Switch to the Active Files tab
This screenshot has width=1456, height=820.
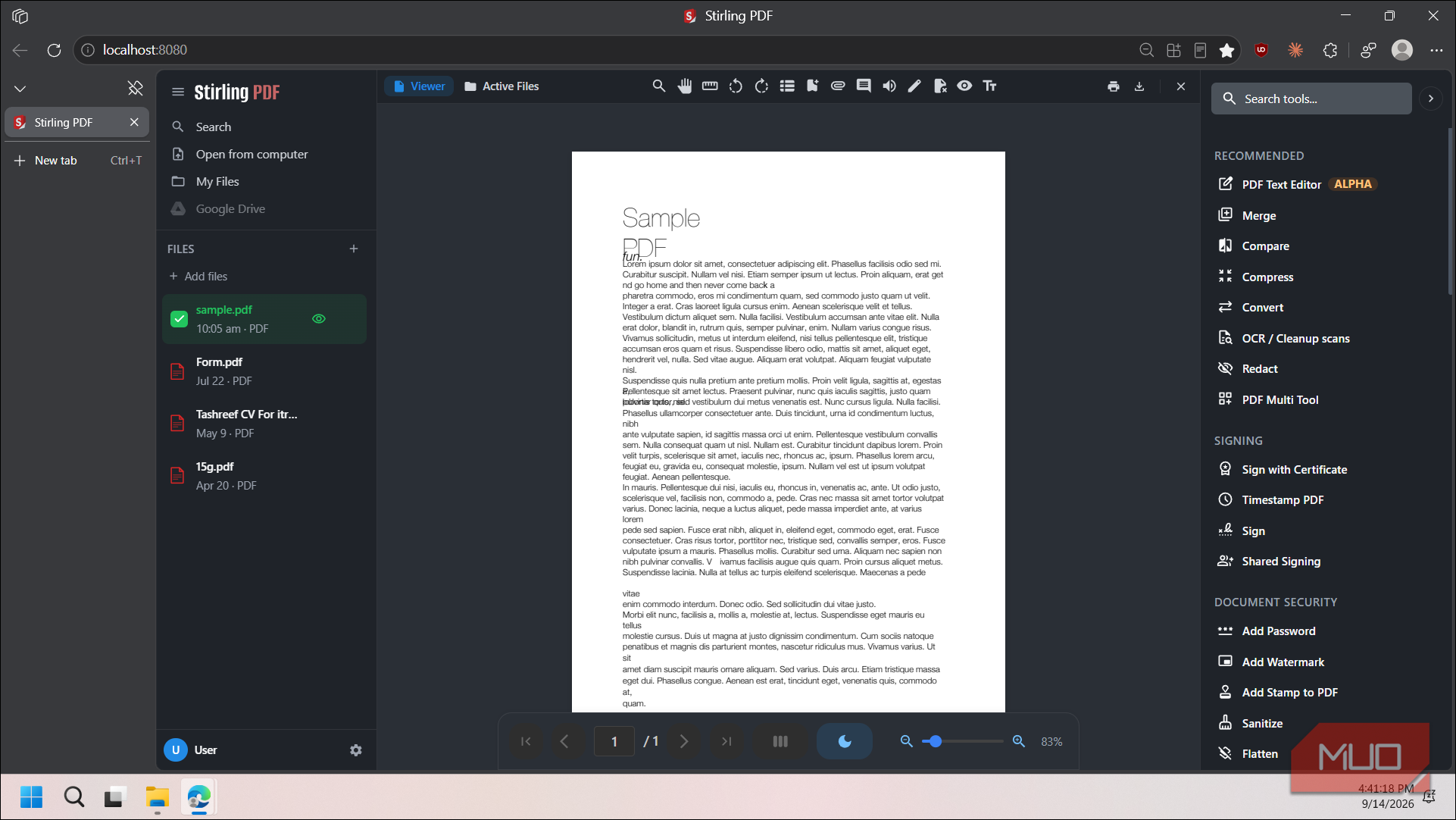[501, 86]
